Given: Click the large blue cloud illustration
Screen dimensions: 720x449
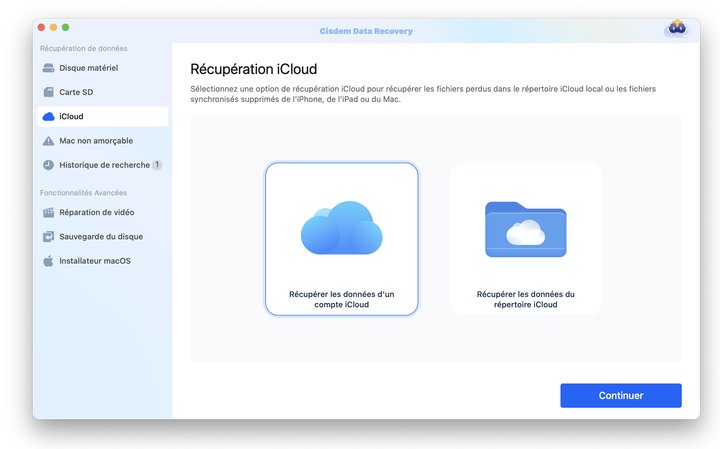Looking at the screenshot, I should point(342,228).
